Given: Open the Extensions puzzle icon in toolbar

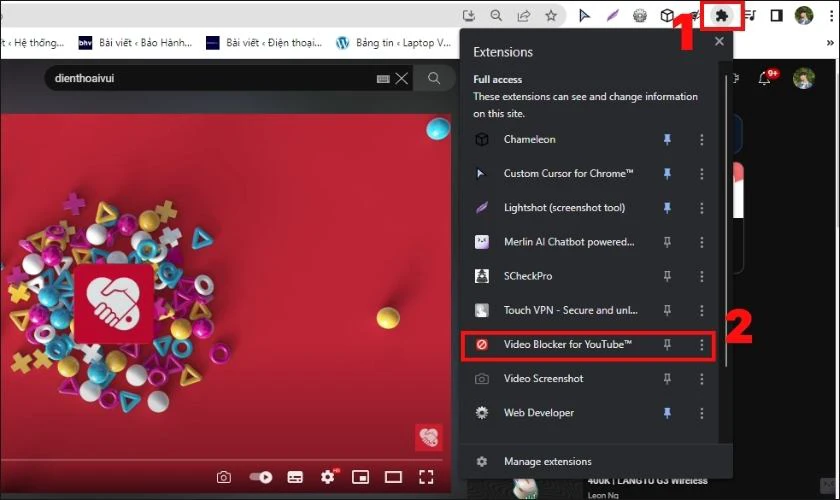Looking at the screenshot, I should pyautogui.click(x=720, y=16).
